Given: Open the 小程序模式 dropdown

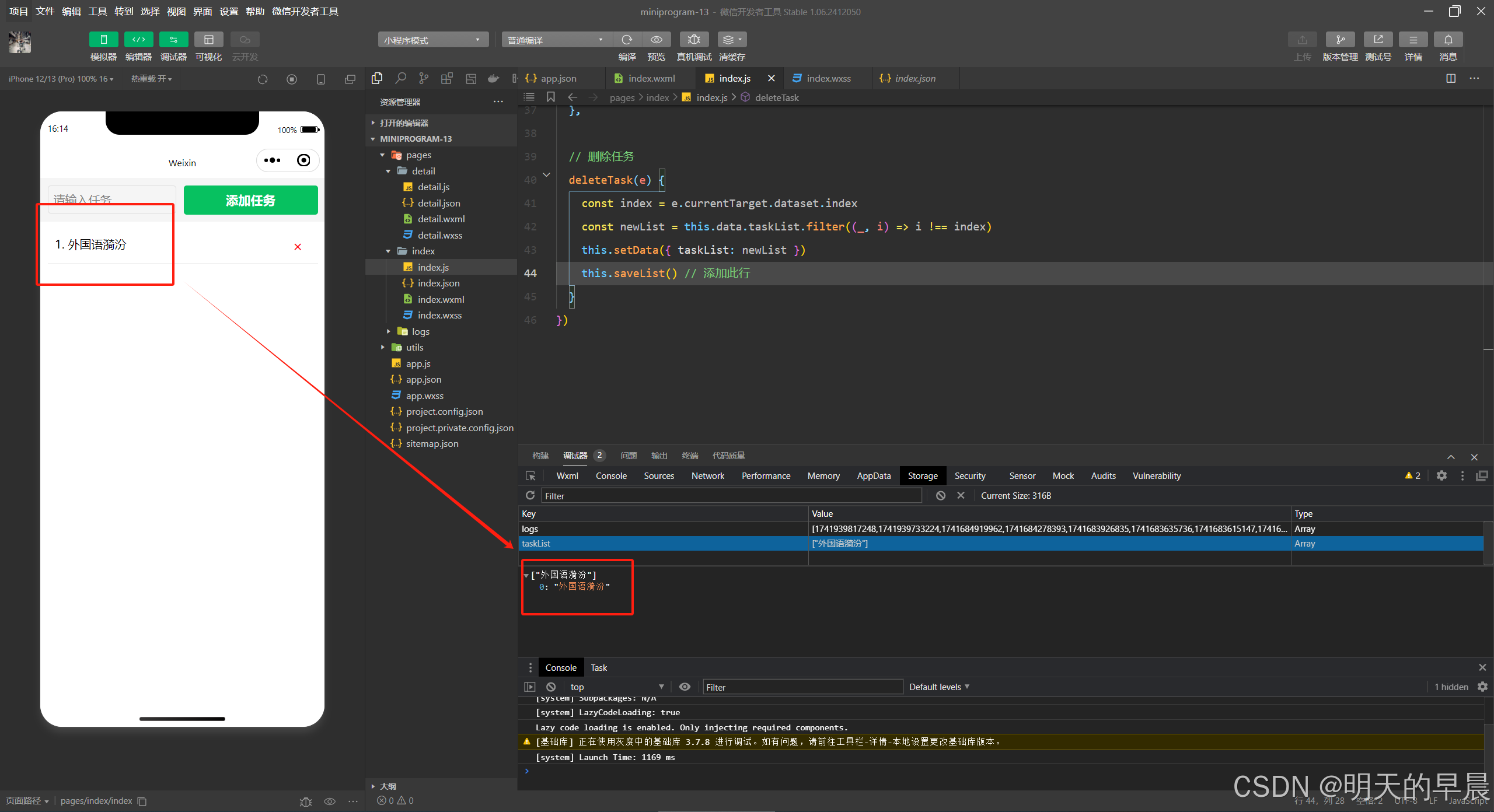Looking at the screenshot, I should pos(432,40).
